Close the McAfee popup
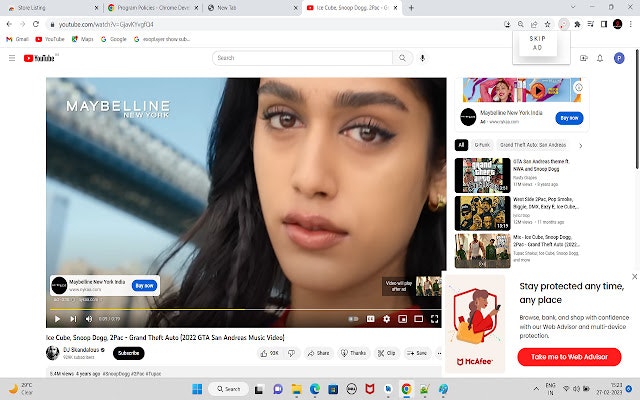Viewport: 640px width, 400px height. tap(634, 277)
